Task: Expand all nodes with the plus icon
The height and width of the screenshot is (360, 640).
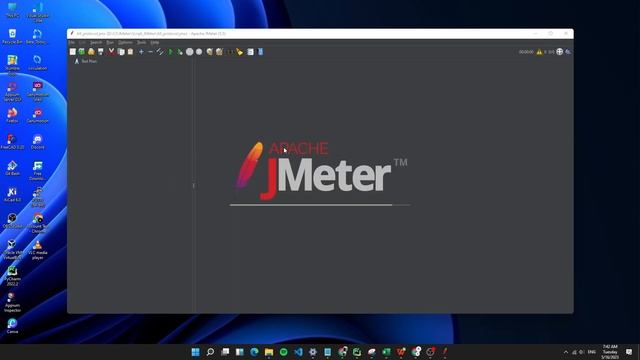Action: 141,52
